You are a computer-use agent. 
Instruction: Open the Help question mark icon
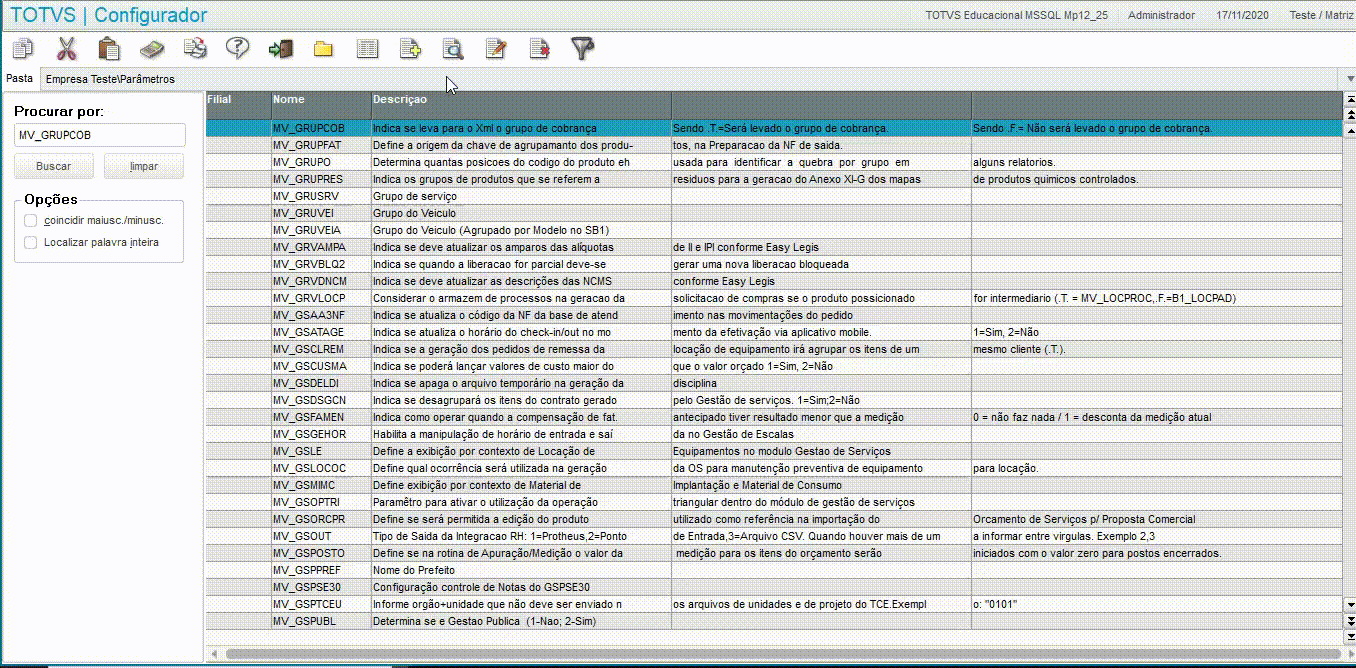(x=237, y=47)
